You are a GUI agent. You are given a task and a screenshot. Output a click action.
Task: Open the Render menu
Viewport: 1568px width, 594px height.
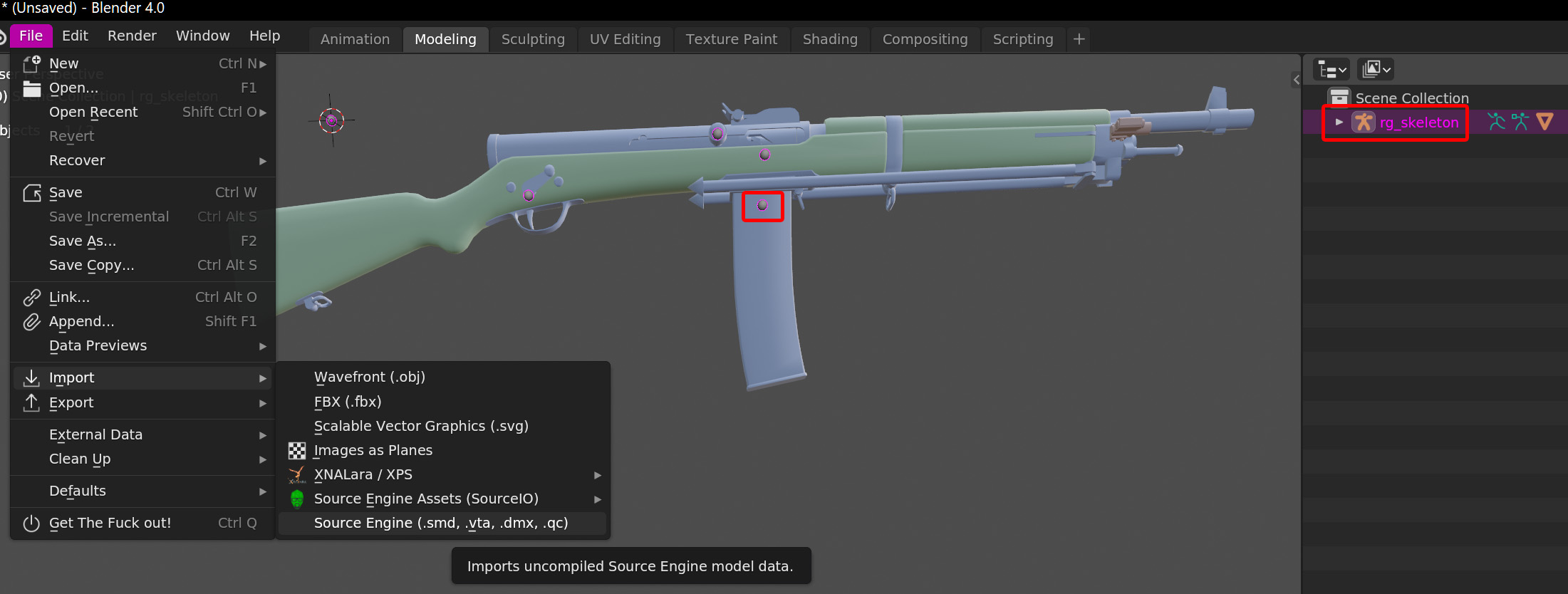coord(132,36)
